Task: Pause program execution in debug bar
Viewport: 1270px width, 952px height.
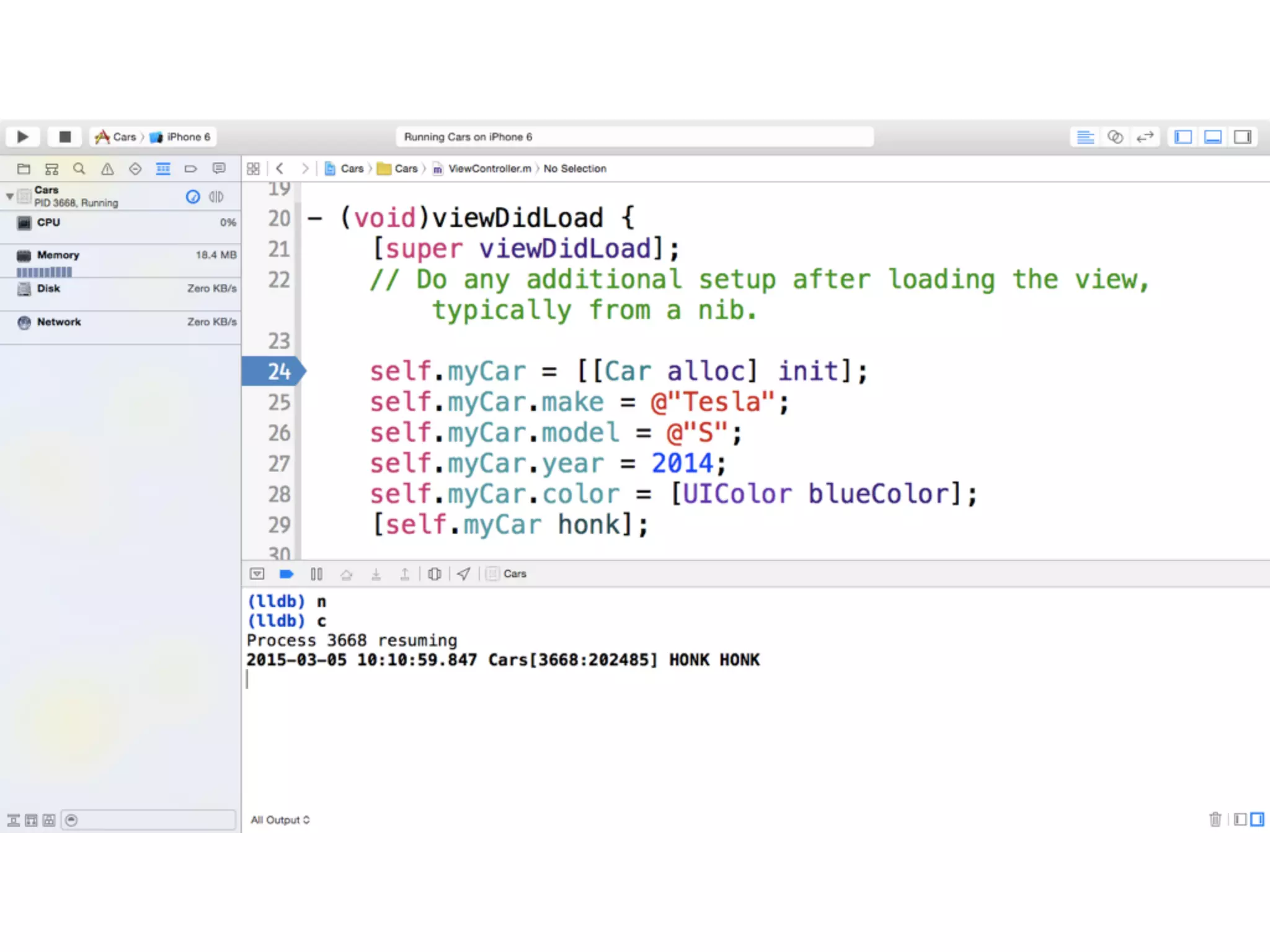Action: [316, 574]
